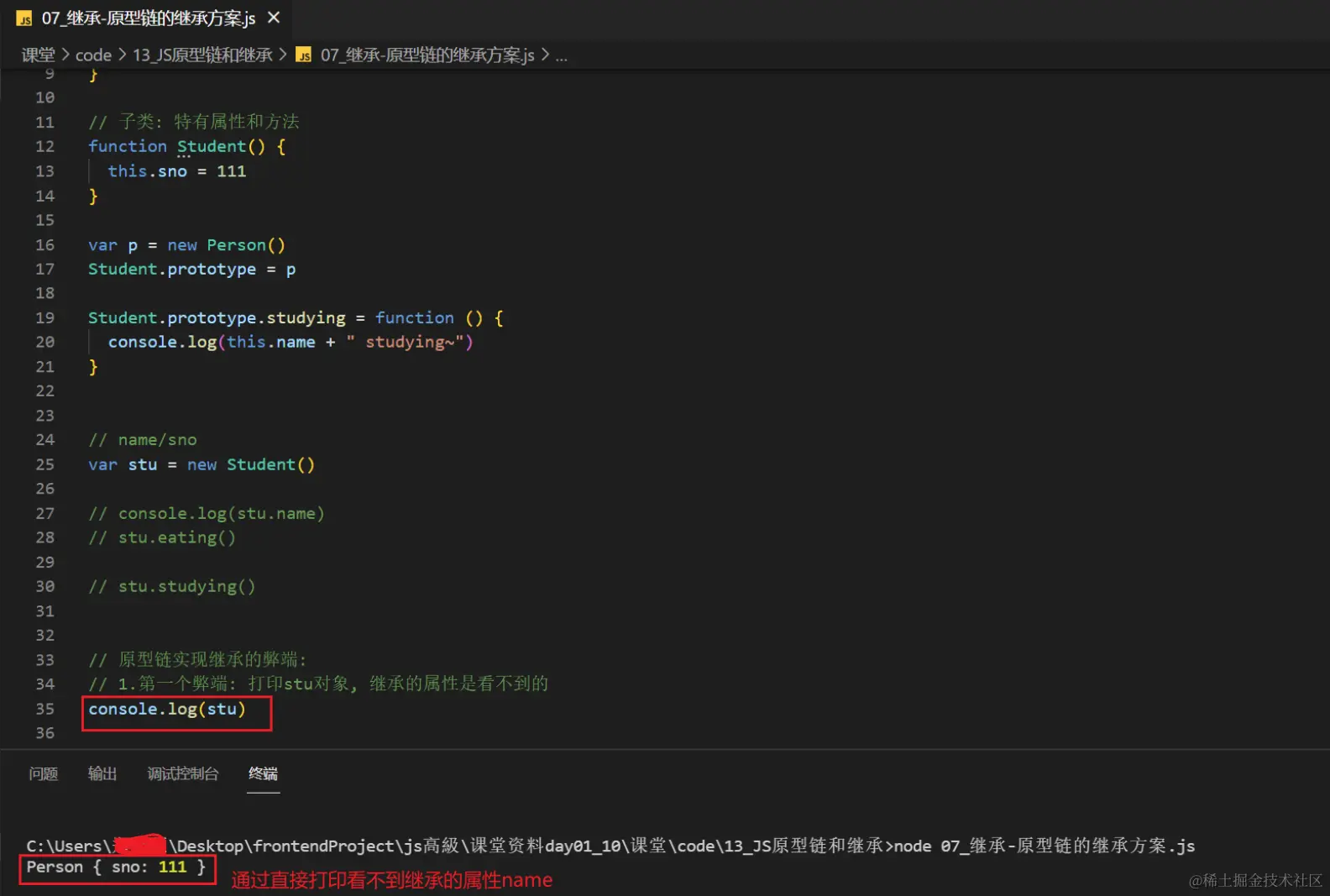Click the comment "// name/sno"
The width and height of the screenshot is (1330, 896).
143,440
